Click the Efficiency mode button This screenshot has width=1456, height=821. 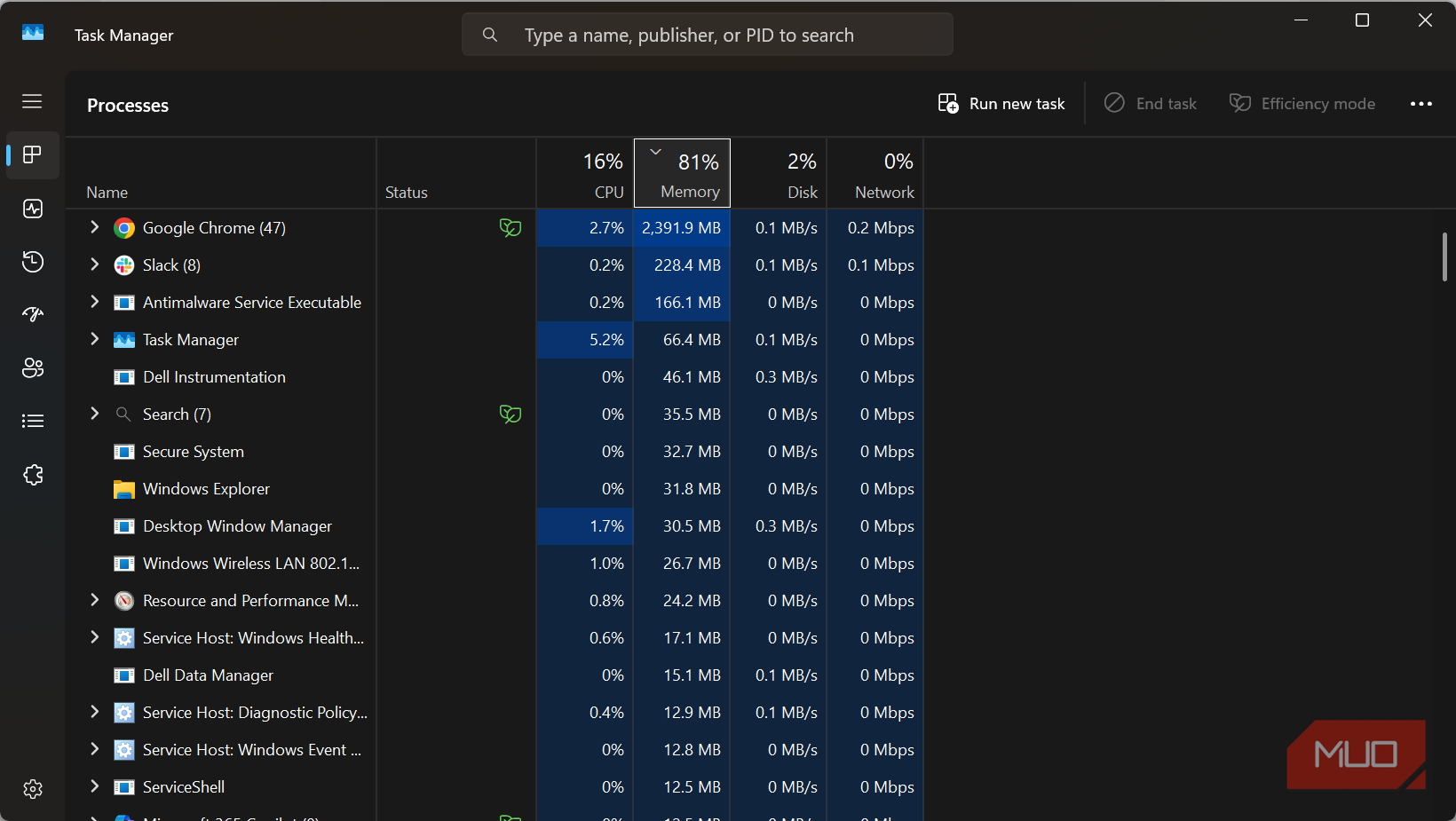click(1302, 104)
